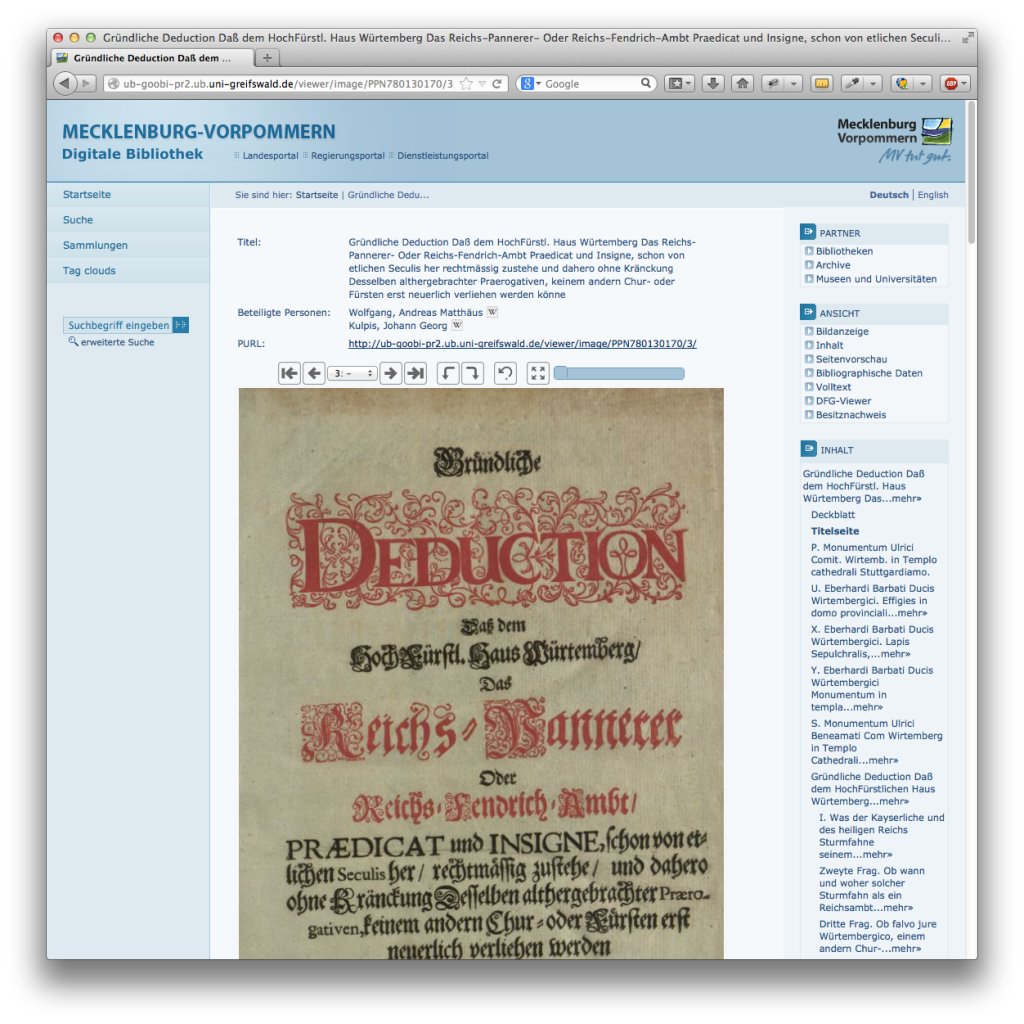Open the Regierungsportal link
The image size is (1024, 1024).
point(347,155)
